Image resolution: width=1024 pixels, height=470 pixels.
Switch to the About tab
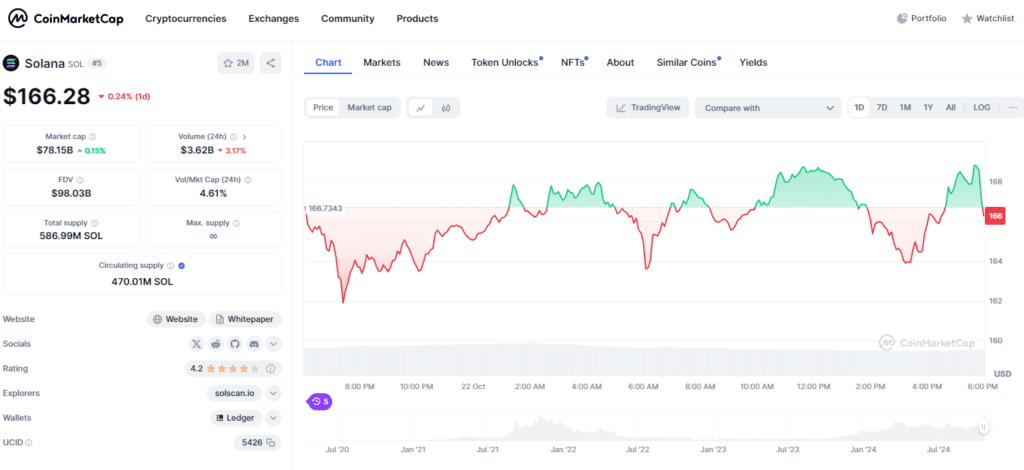coord(620,63)
